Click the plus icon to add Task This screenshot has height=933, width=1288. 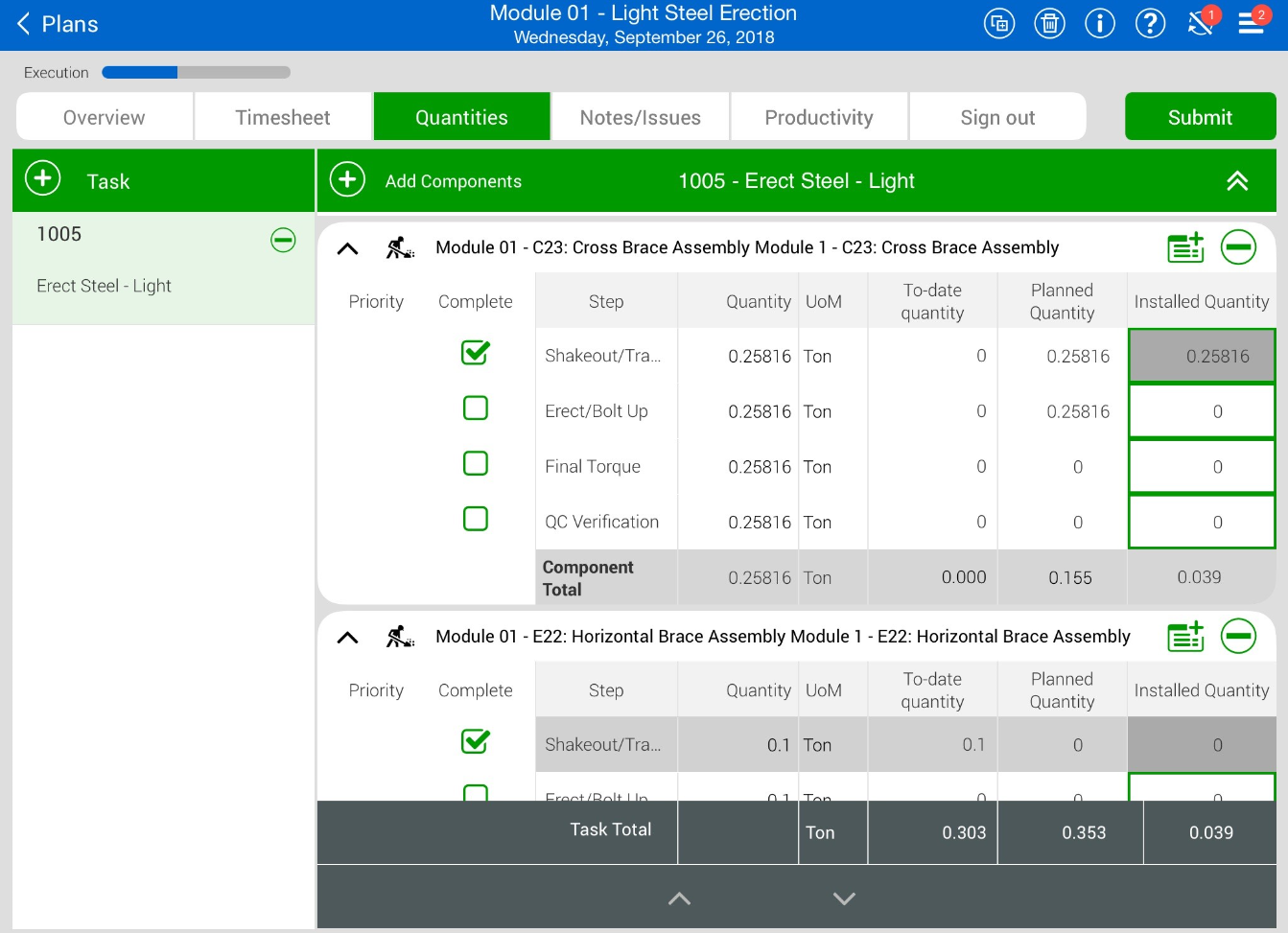pos(43,179)
